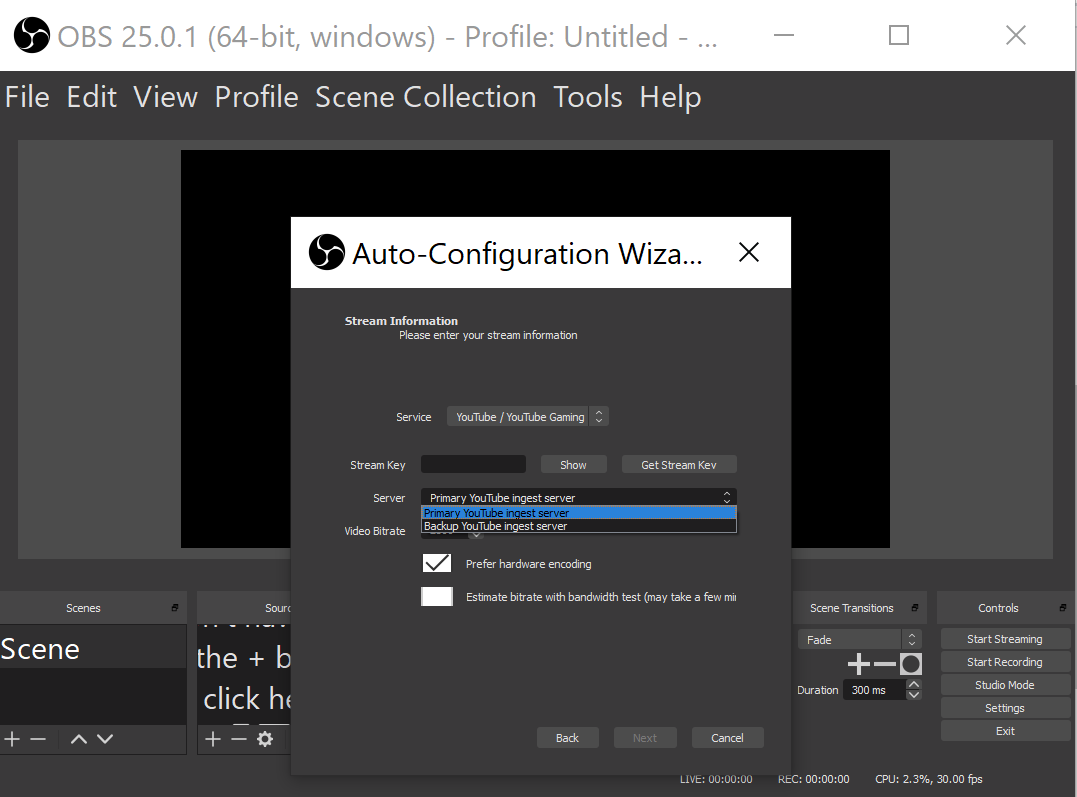Image resolution: width=1077 pixels, height=797 pixels.
Task: Undock the Controls panel icon
Action: pyautogui.click(x=1063, y=607)
